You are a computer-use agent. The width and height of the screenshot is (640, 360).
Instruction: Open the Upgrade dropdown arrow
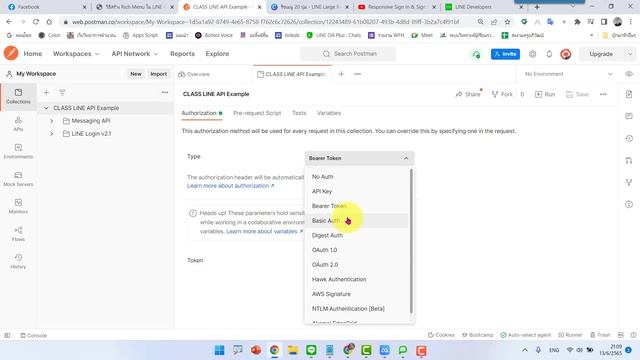point(630,54)
